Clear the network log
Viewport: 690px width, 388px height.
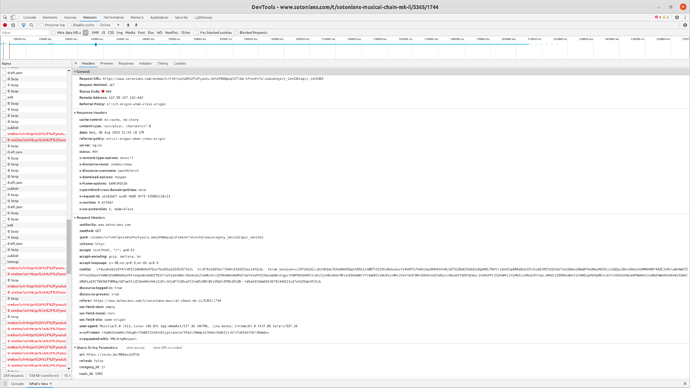(13, 25)
